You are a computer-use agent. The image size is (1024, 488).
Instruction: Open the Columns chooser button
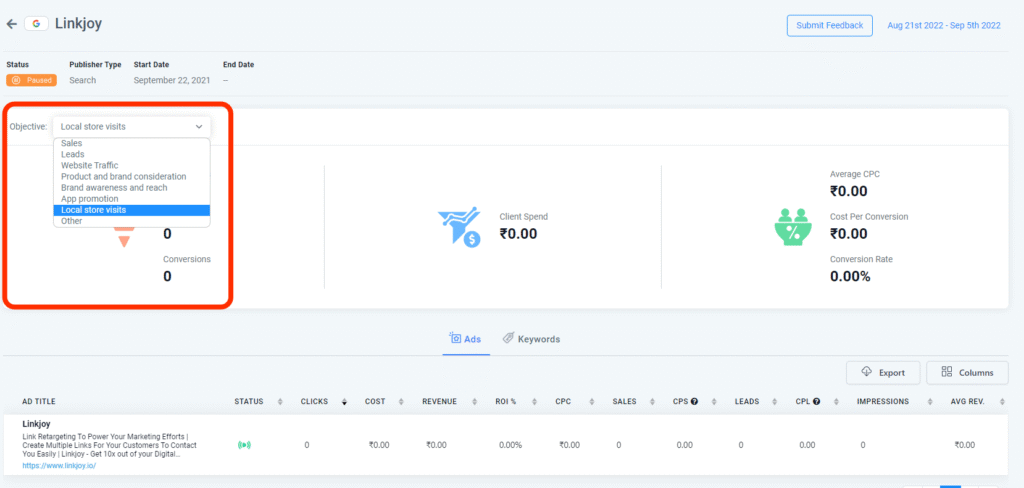pyautogui.click(x=966, y=373)
